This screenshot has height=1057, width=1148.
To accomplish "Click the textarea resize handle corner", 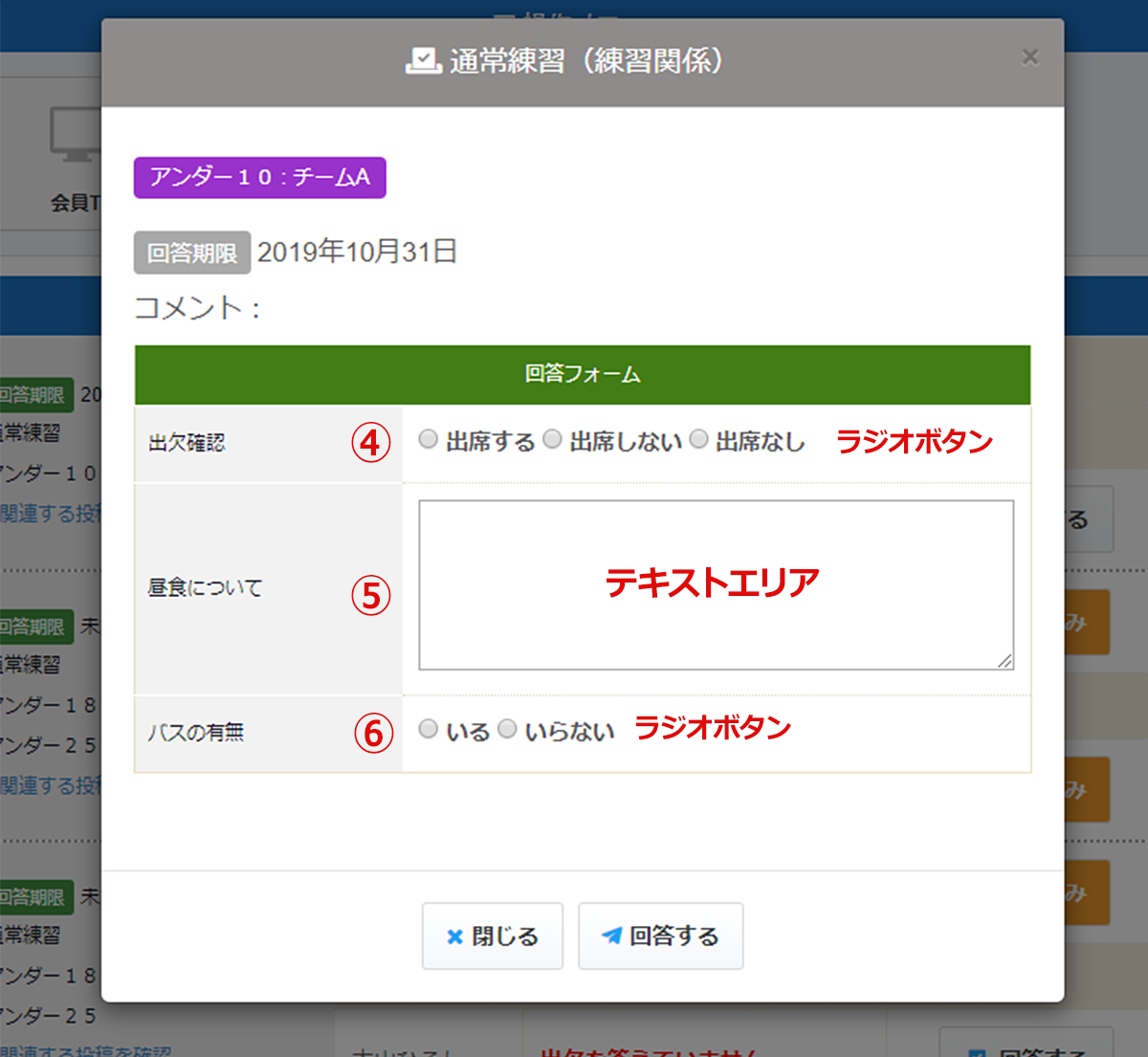I will coord(1004,661).
